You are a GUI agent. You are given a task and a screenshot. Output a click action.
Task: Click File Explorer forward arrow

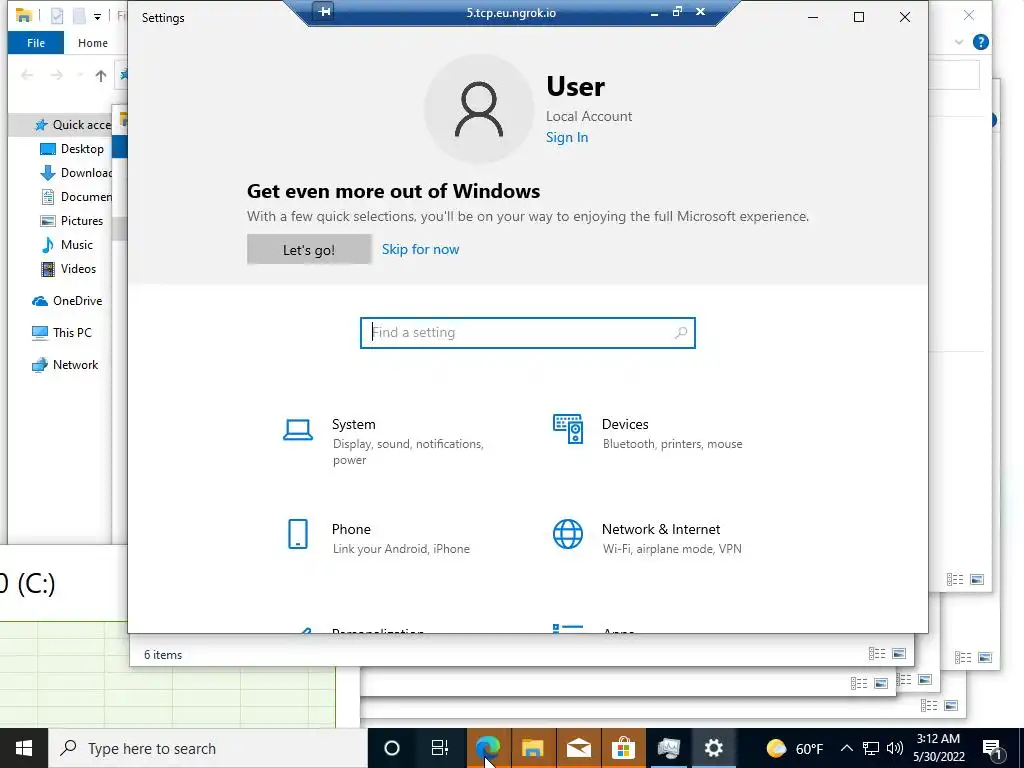point(57,76)
